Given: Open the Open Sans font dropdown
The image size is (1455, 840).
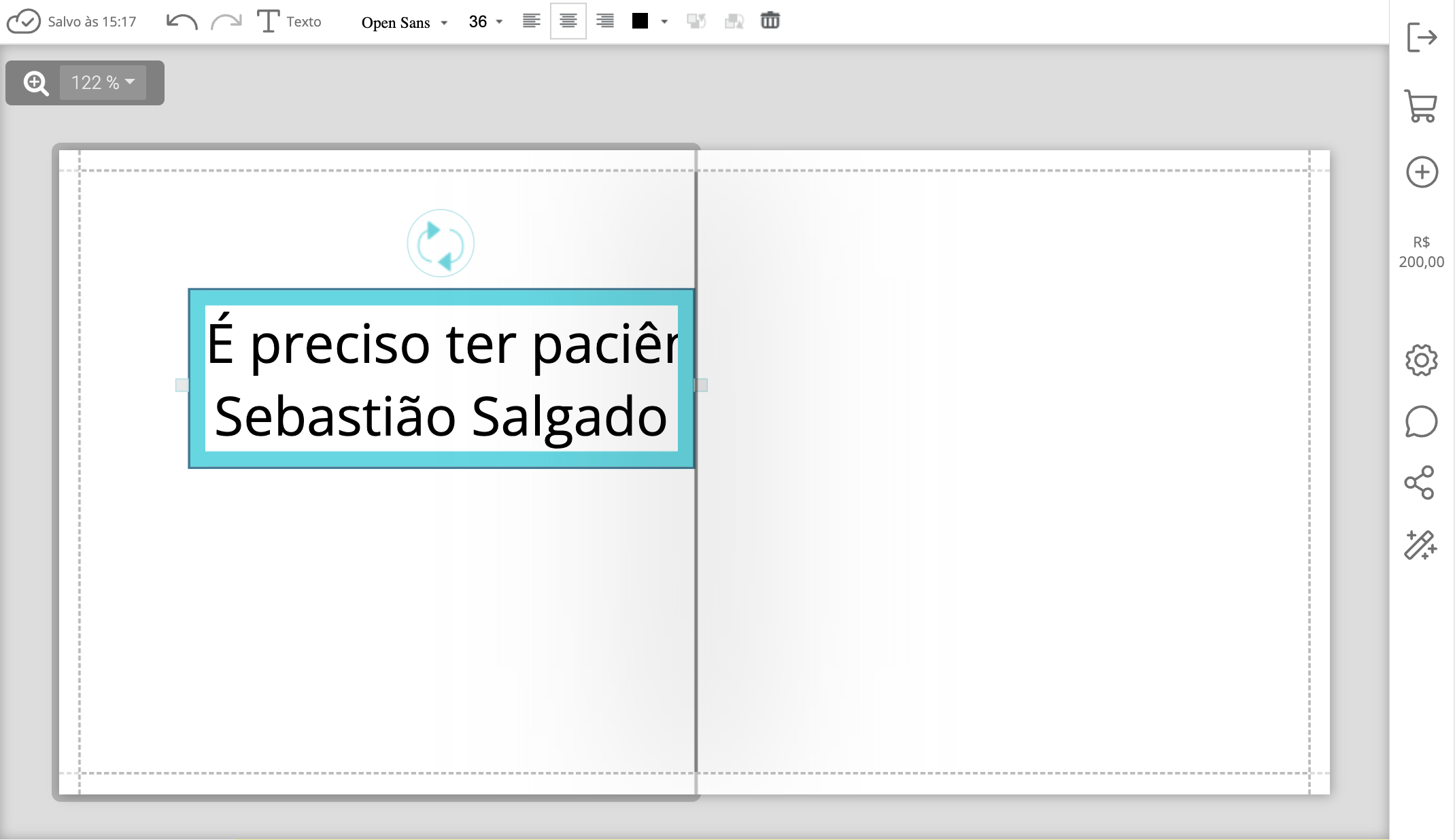Looking at the screenshot, I should tap(404, 22).
